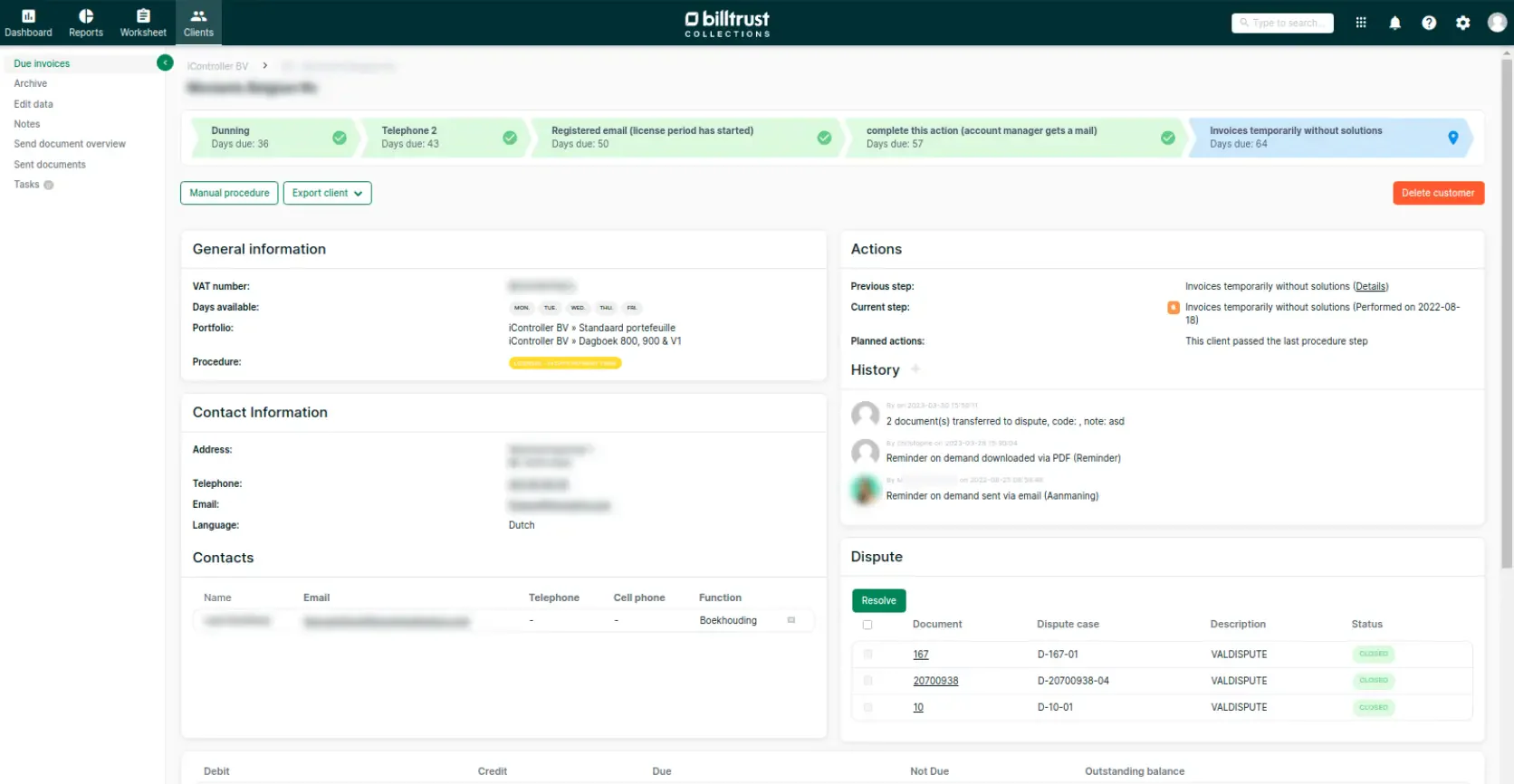Click the Manual procedure button
Screen dimensions: 1514x784
[229, 193]
